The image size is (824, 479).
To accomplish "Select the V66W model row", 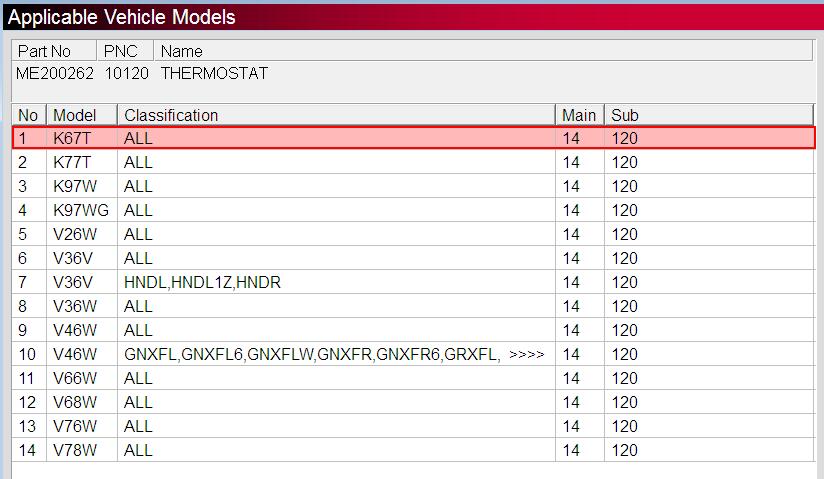I will coord(414,378).
